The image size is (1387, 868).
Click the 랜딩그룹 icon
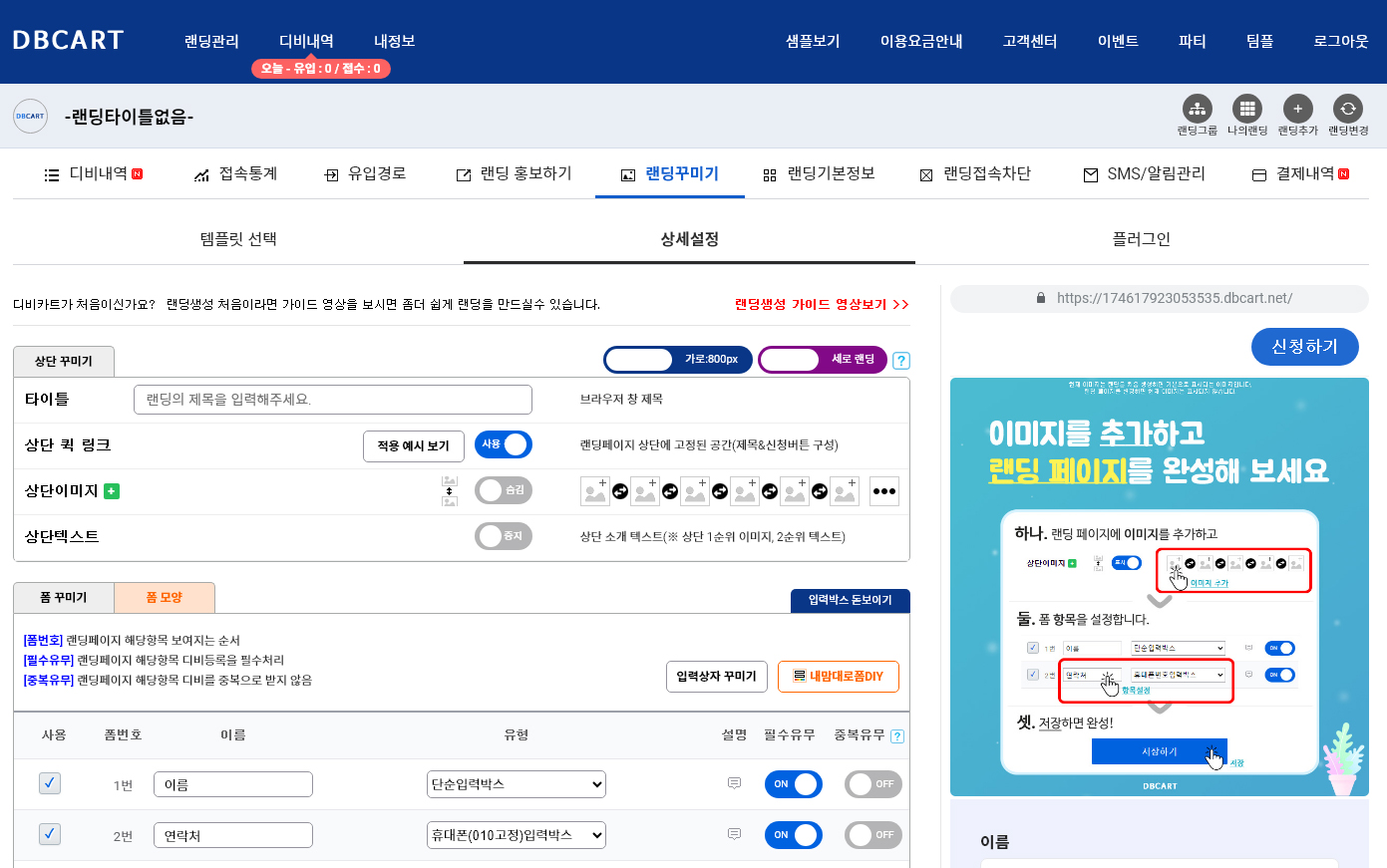1197,109
